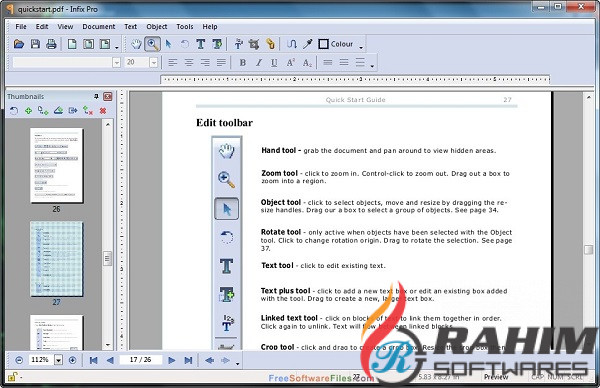
Task: Select the Hand tool in the toolbar
Action: coord(136,44)
